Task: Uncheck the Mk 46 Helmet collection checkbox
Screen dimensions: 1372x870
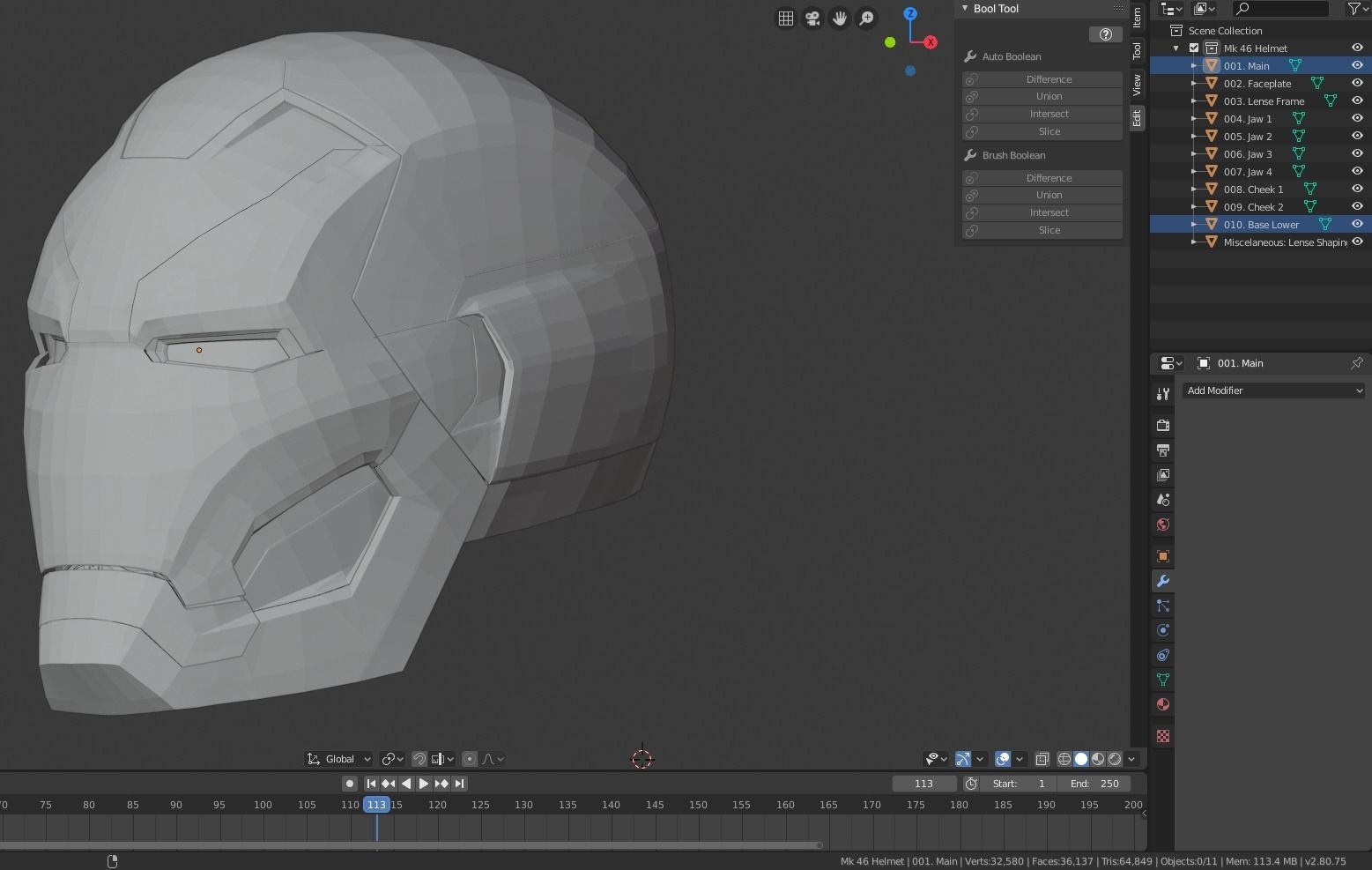Action: [x=1194, y=48]
